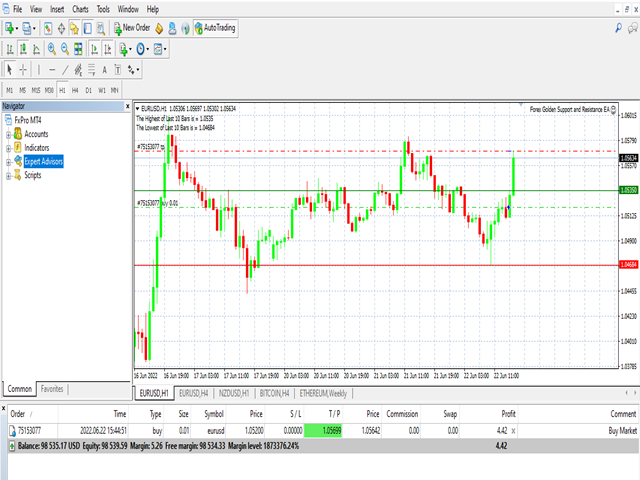Select the Crosshair tool
This screenshot has width=640, height=480.
pyautogui.click(x=23, y=70)
